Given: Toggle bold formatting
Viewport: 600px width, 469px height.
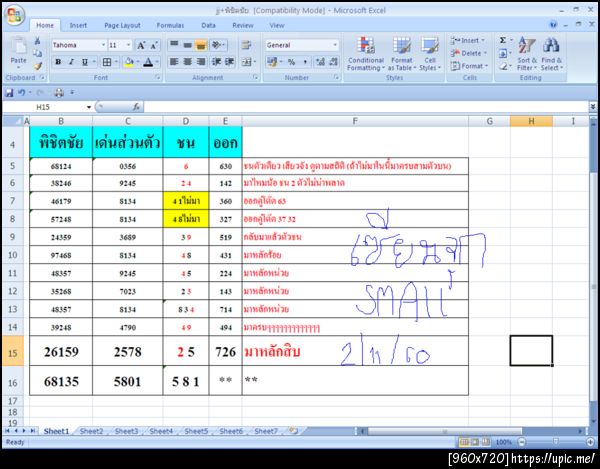Looking at the screenshot, I should click(58, 62).
